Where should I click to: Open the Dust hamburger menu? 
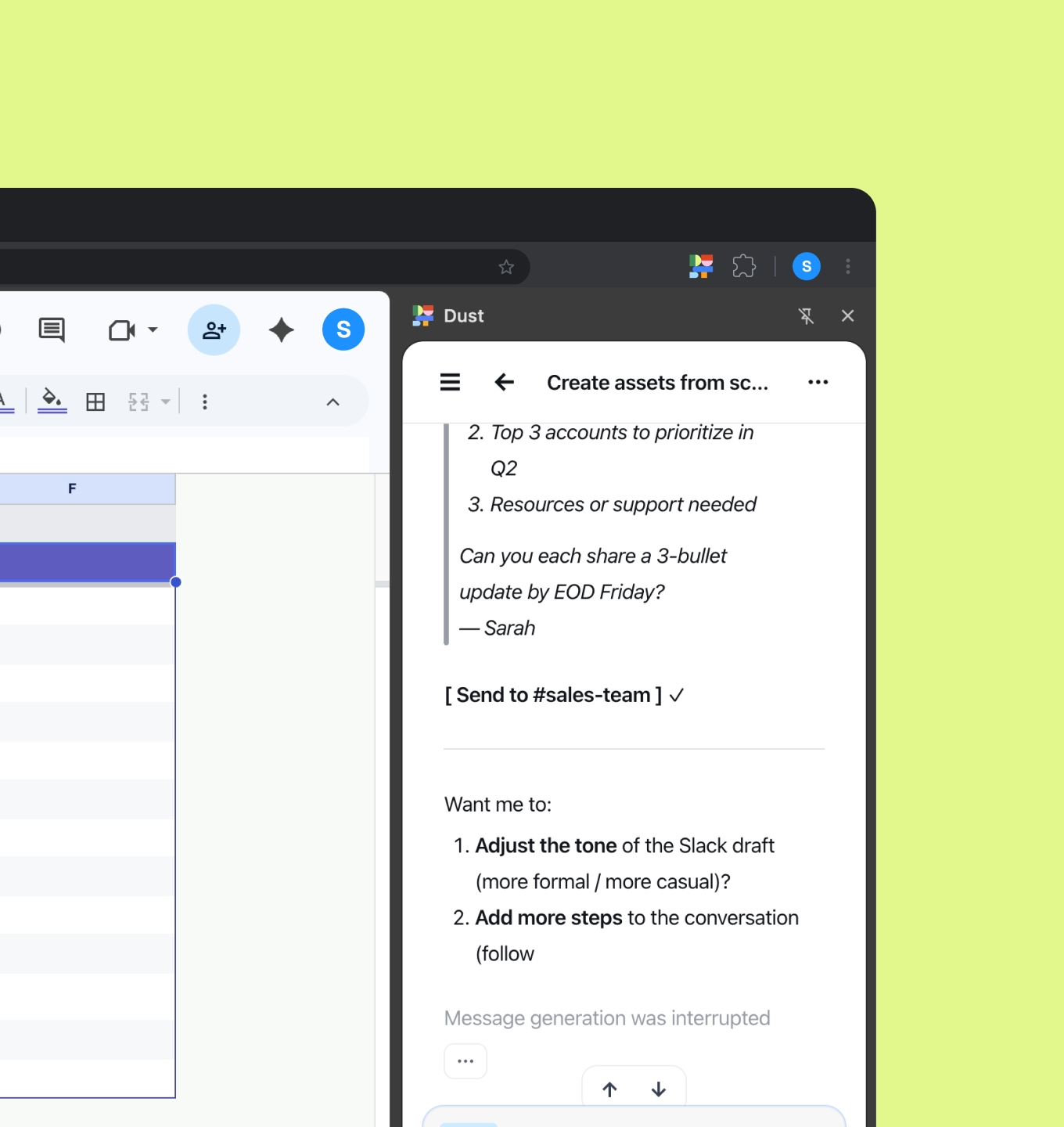click(x=450, y=382)
